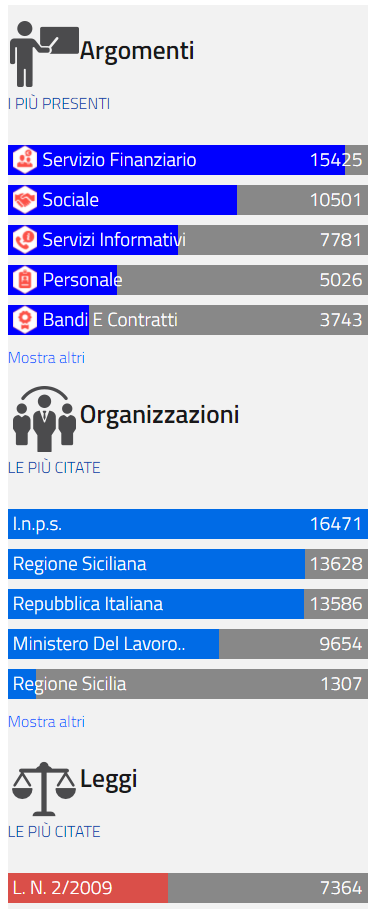Open the Repubblica Italiana entry
The image size is (378, 909).
coord(188,604)
